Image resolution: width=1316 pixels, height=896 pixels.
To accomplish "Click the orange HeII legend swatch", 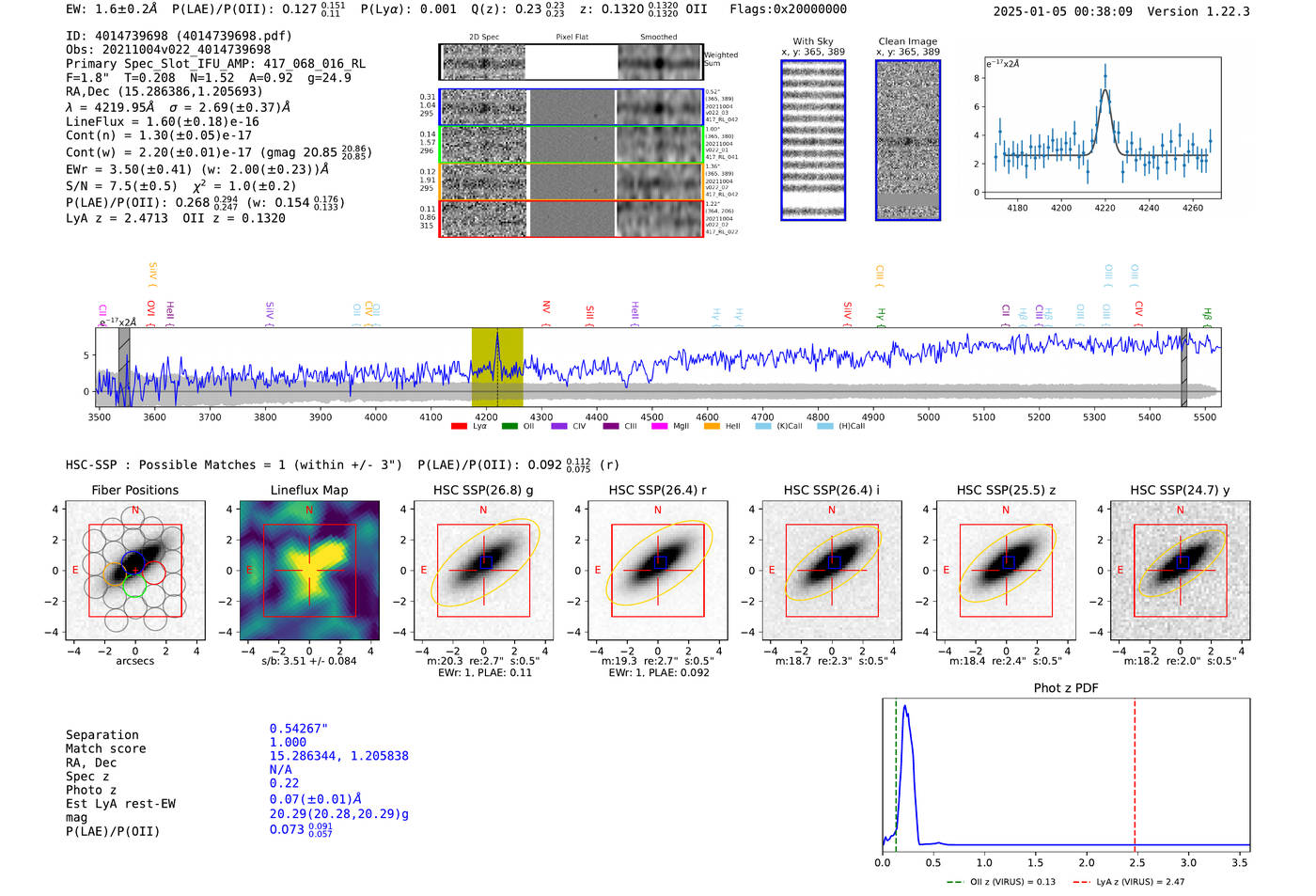I will [712, 427].
